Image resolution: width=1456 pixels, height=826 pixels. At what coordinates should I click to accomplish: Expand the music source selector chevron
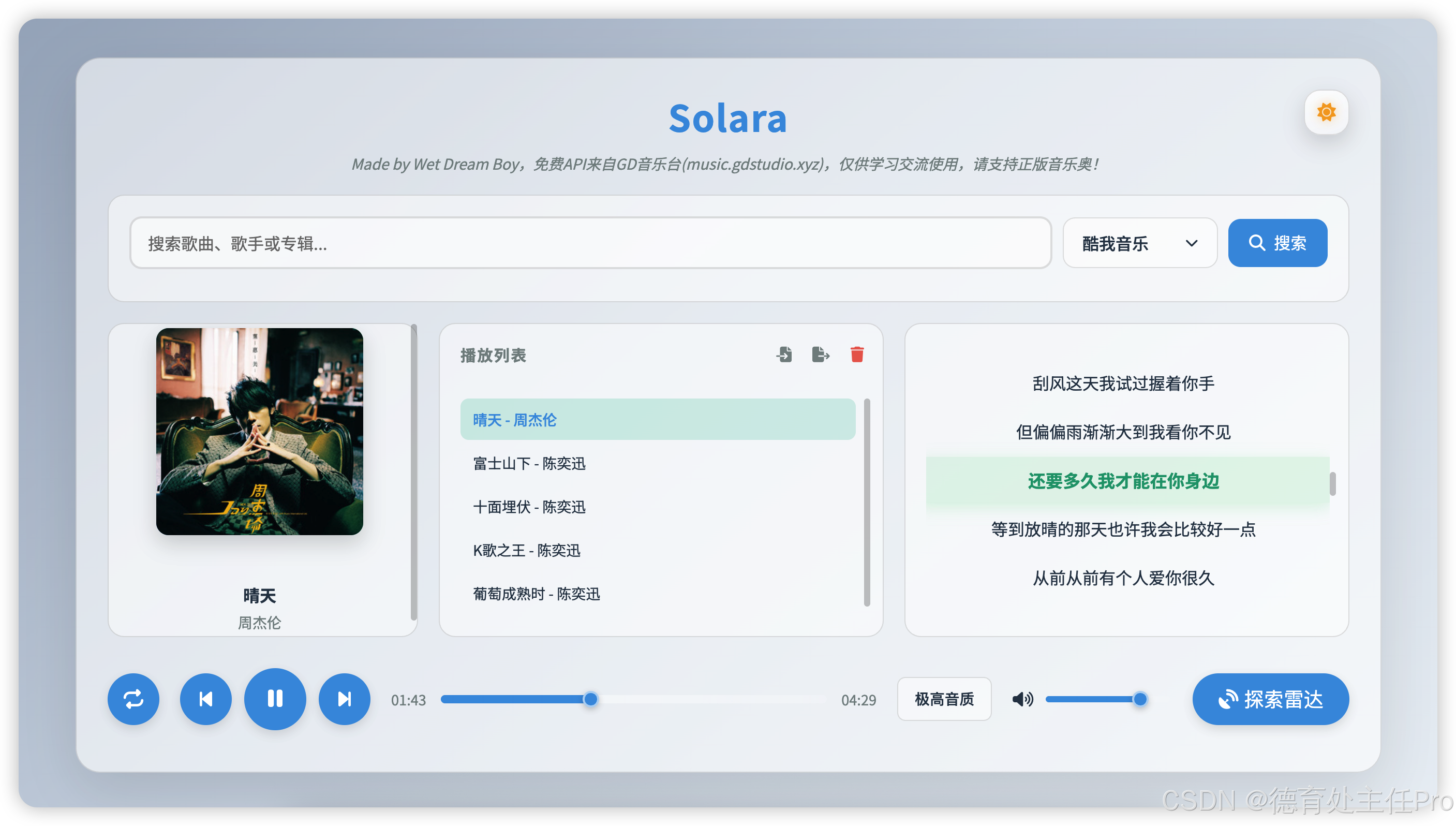[x=1192, y=243]
